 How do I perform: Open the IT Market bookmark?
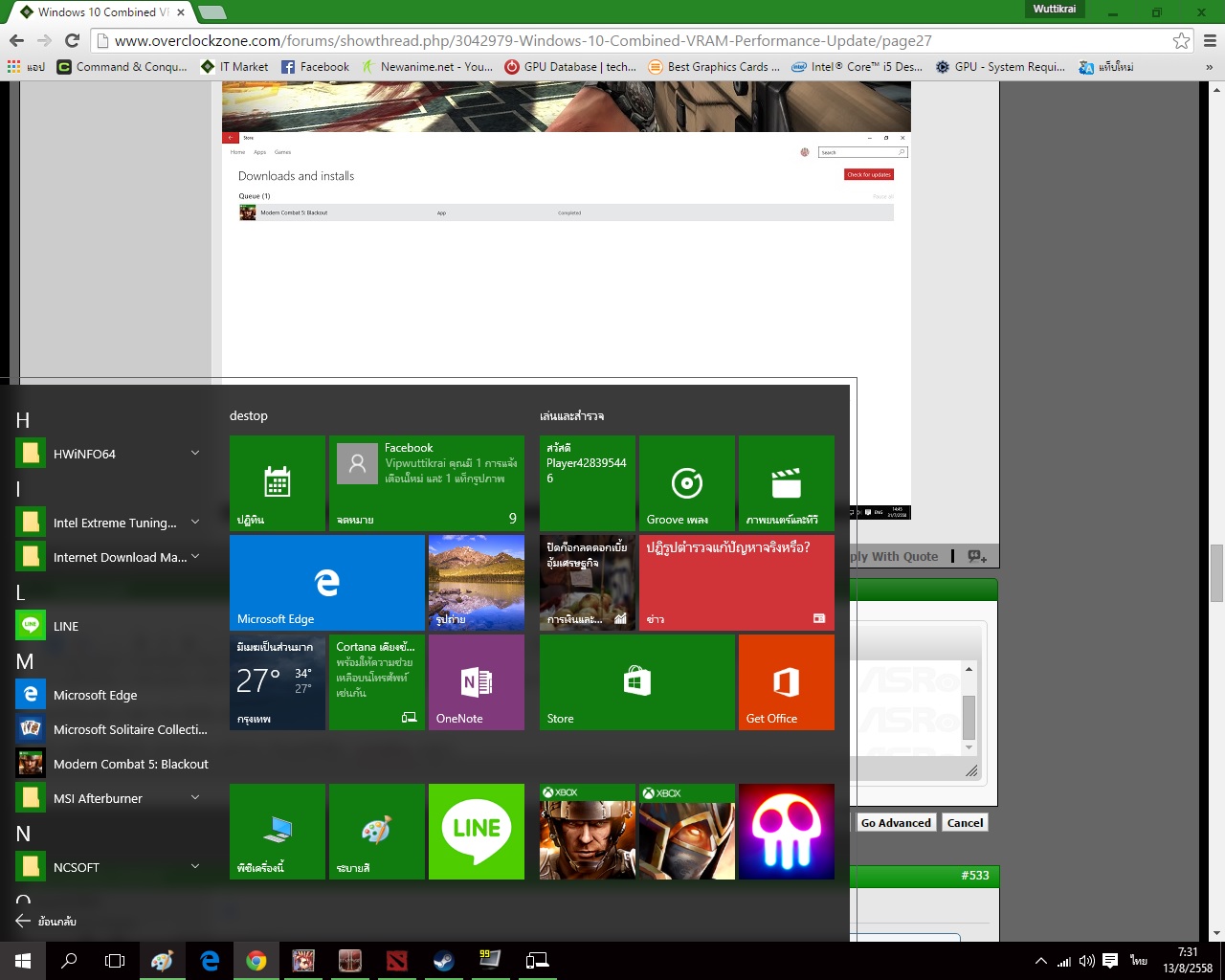(x=234, y=67)
